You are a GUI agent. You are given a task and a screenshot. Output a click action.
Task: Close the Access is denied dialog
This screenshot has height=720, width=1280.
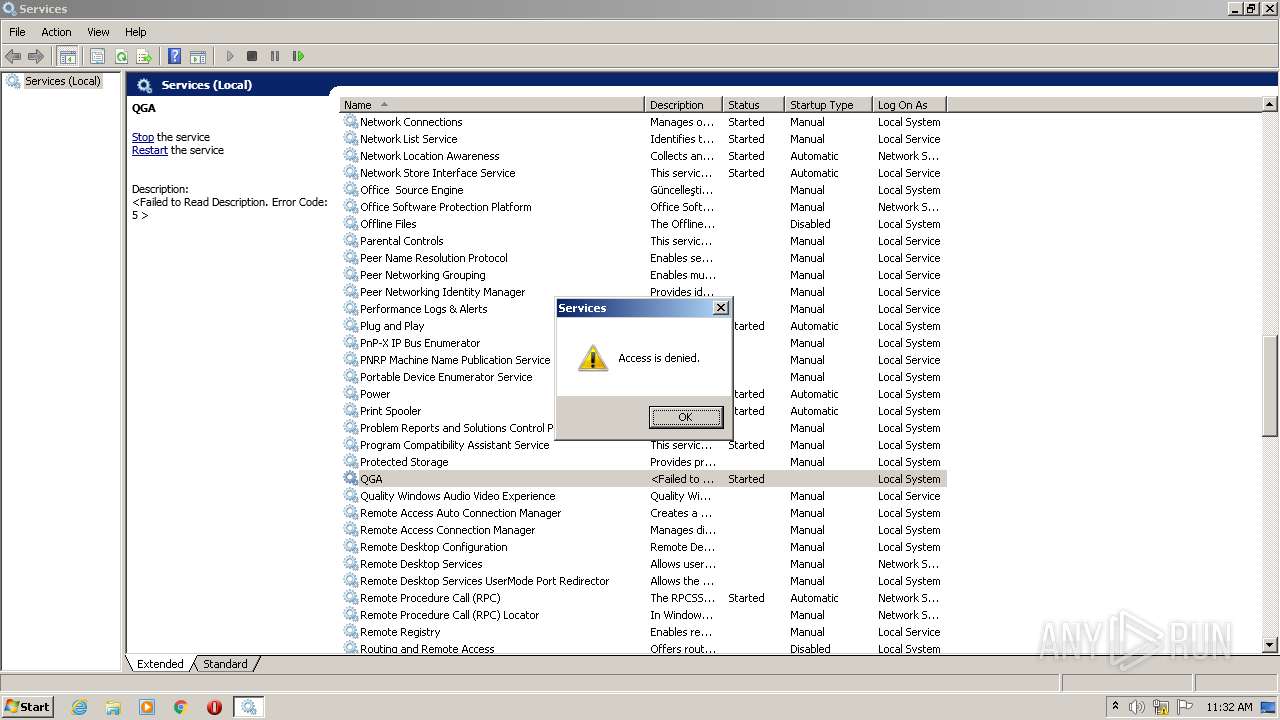click(720, 308)
